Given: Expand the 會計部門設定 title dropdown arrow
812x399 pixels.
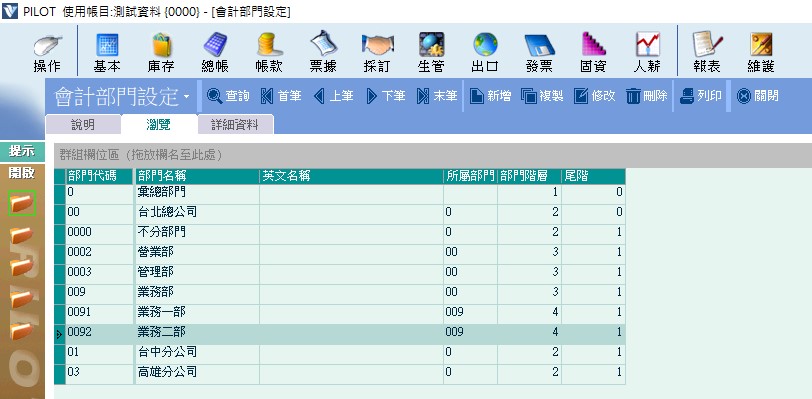Looking at the screenshot, I should click(x=186, y=97).
